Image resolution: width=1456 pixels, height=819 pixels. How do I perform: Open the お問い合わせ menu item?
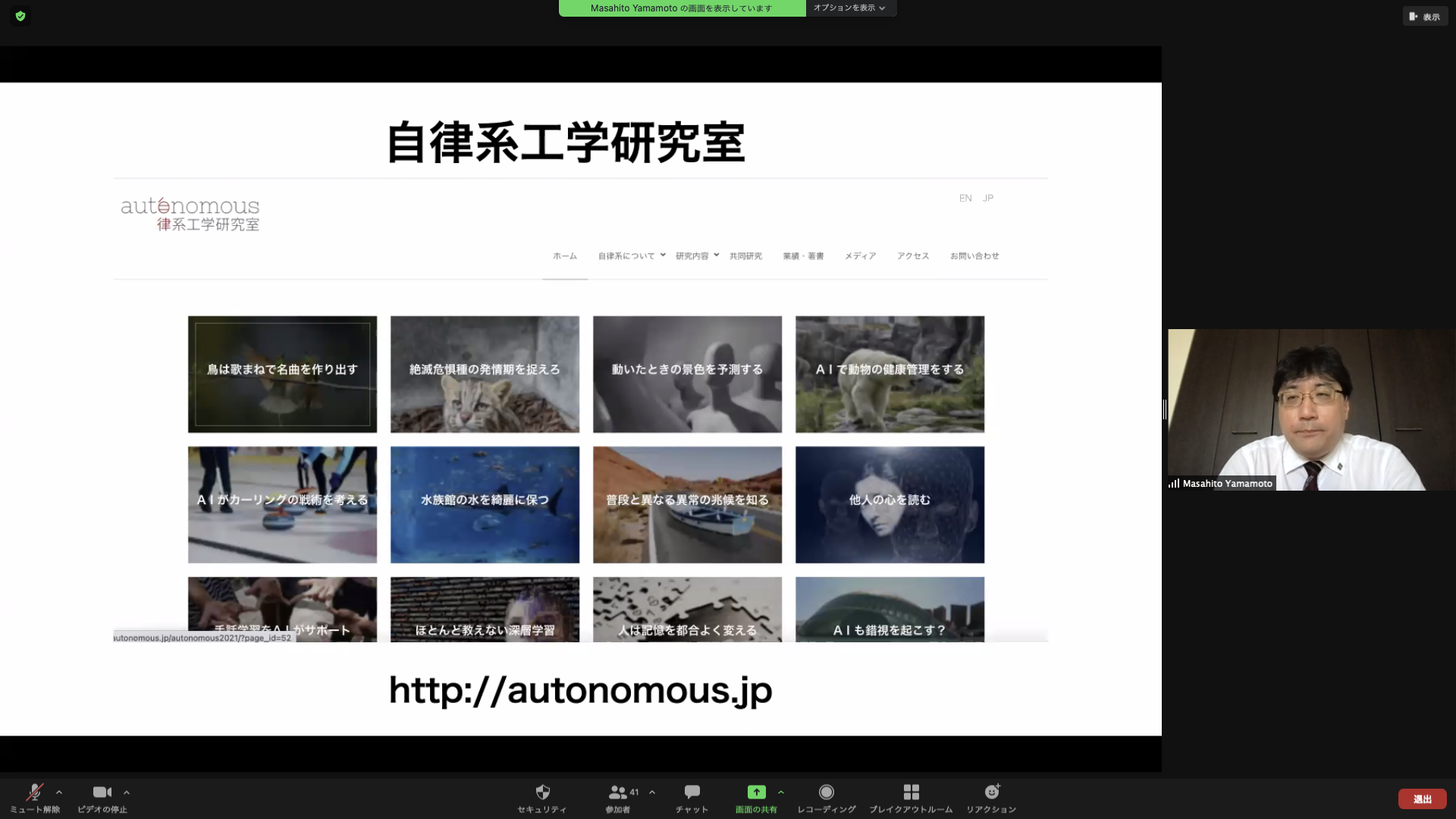974,256
